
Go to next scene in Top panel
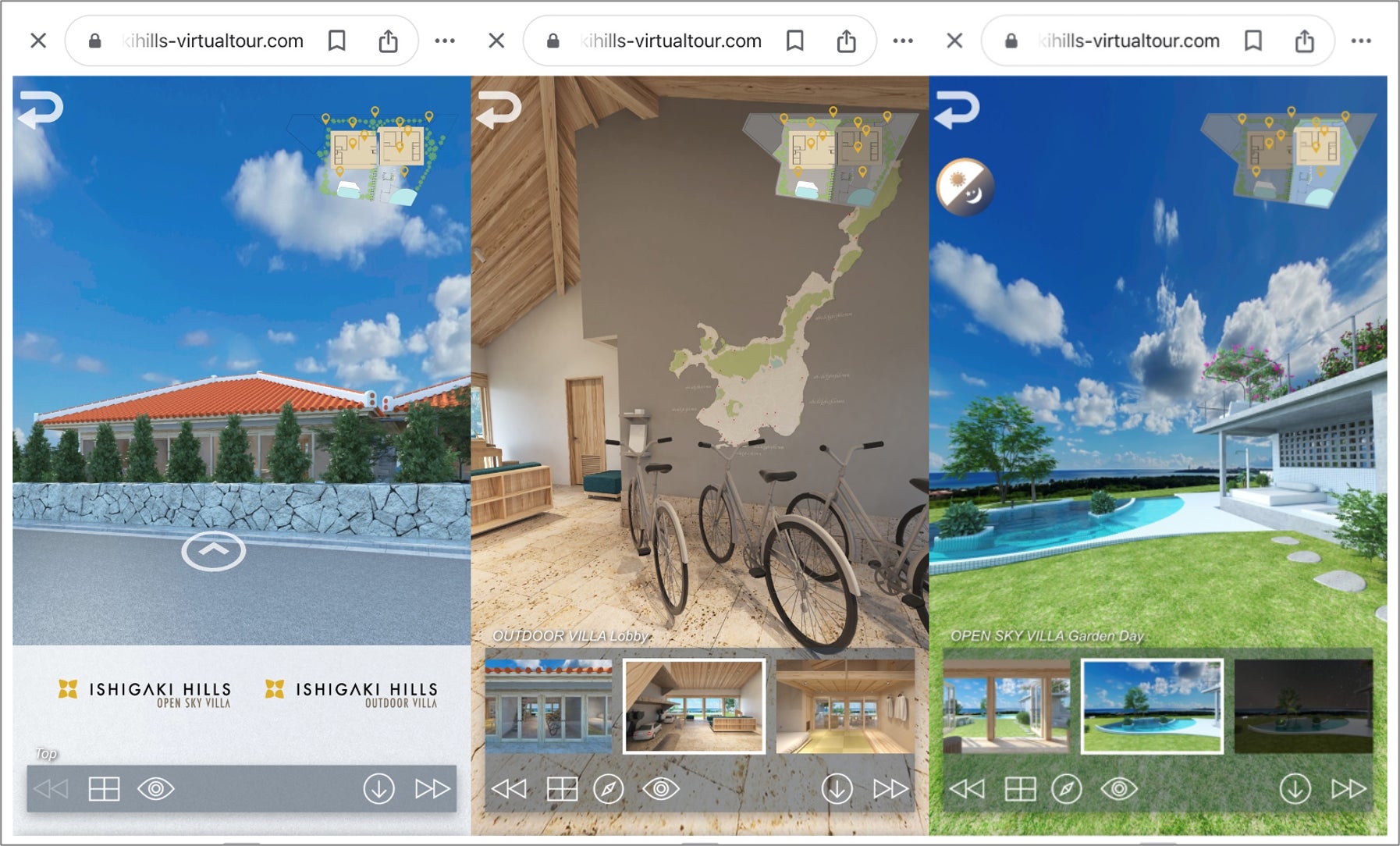[432, 789]
